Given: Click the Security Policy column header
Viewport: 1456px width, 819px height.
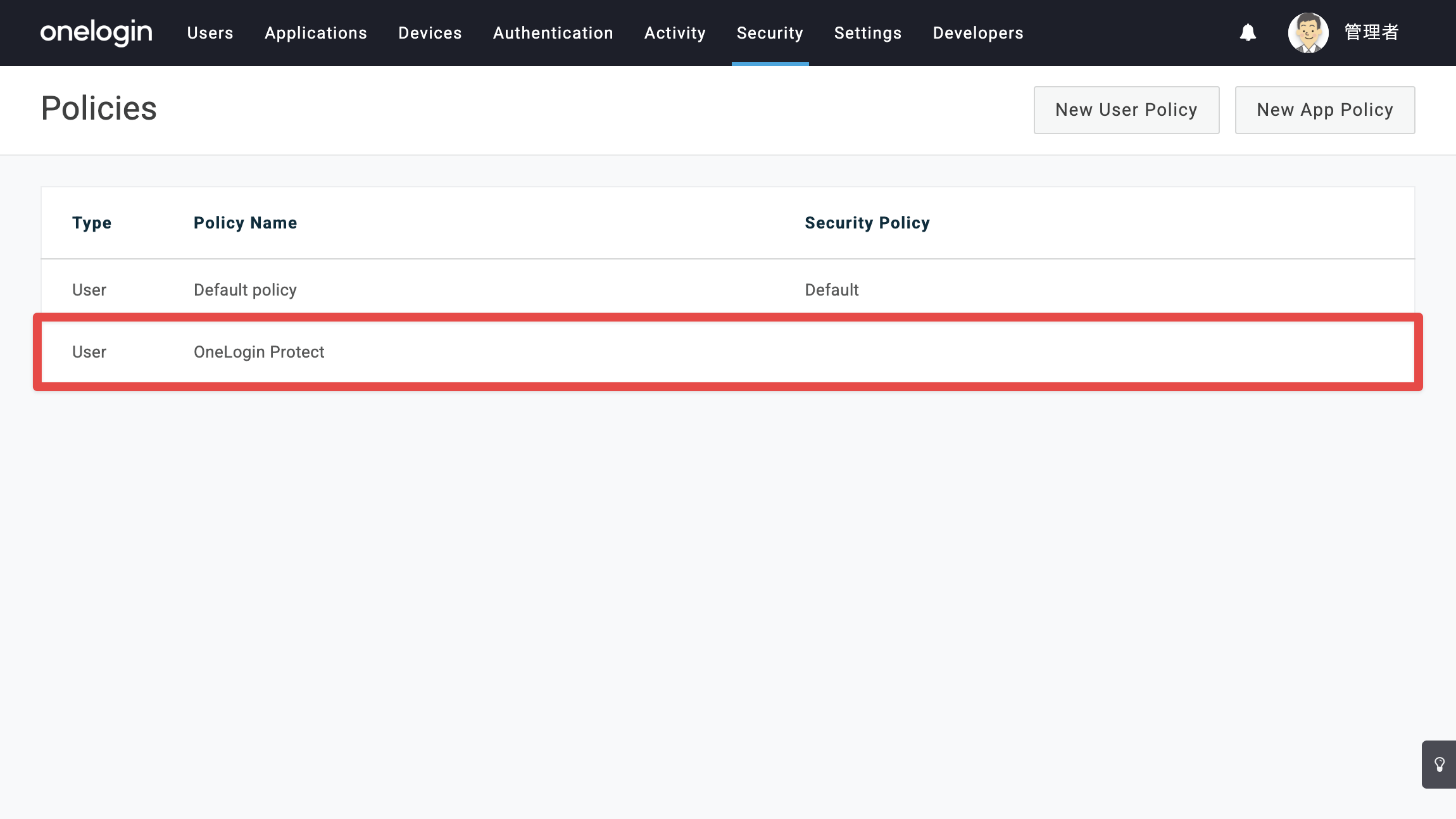Looking at the screenshot, I should (867, 223).
